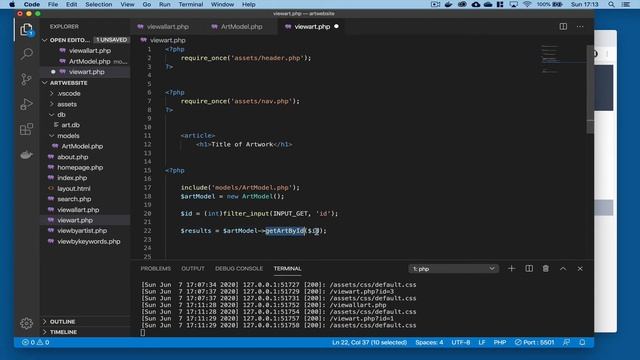Open ArtModel.php under models folder
Screen dimensions: 640x360
click(85, 146)
